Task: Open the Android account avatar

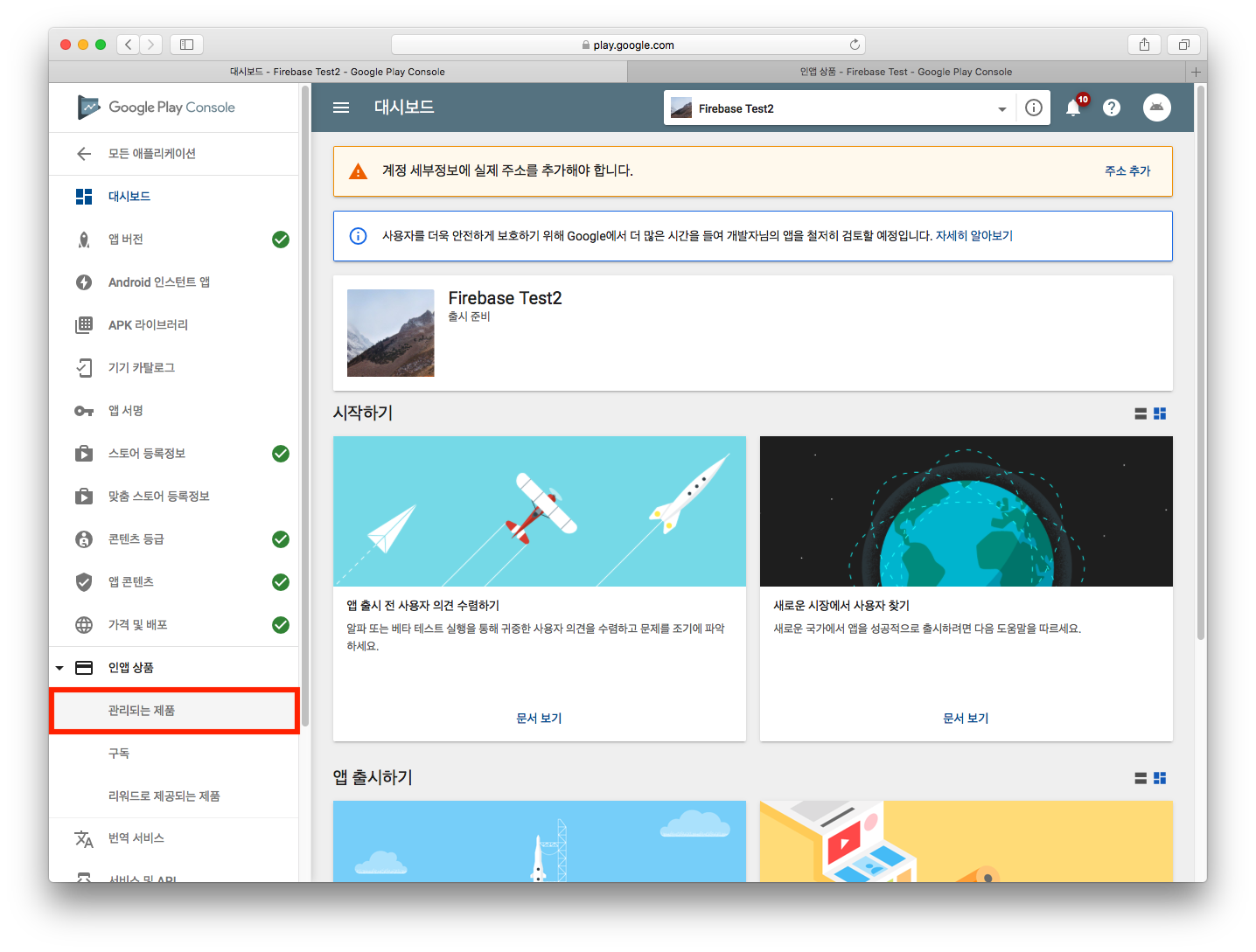Action: coord(1157,108)
